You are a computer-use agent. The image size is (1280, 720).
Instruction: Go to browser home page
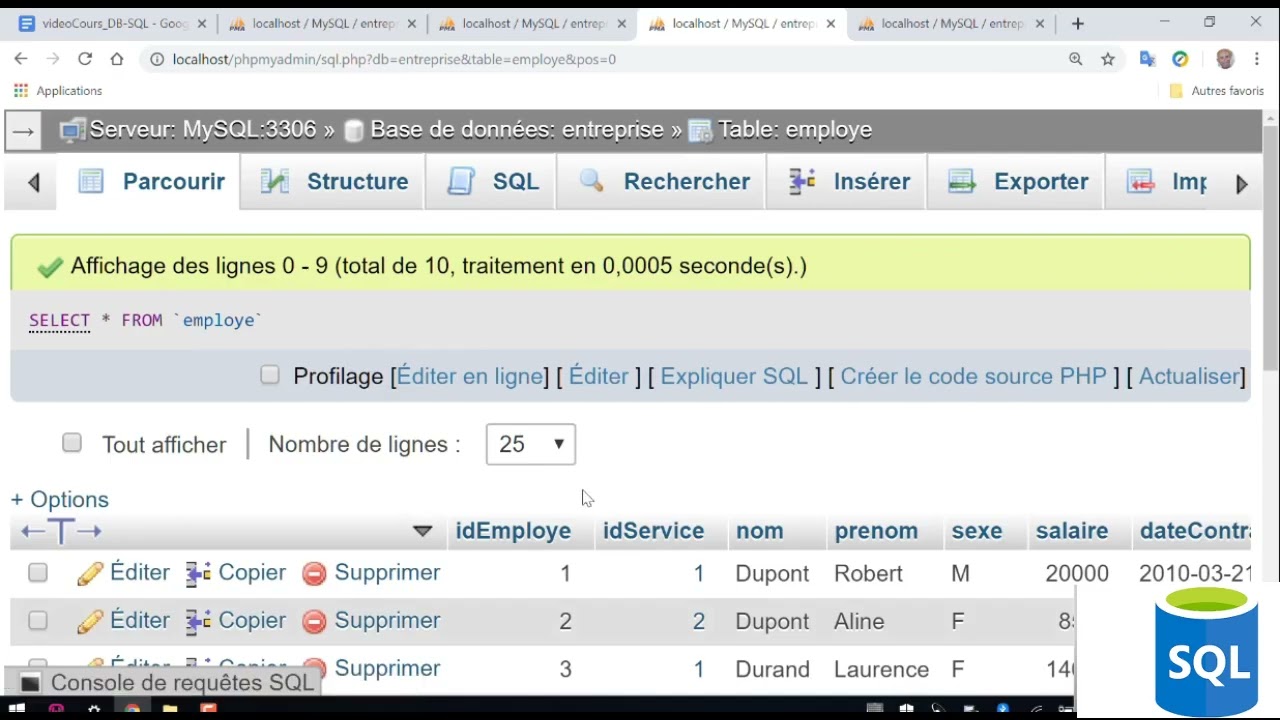click(117, 59)
